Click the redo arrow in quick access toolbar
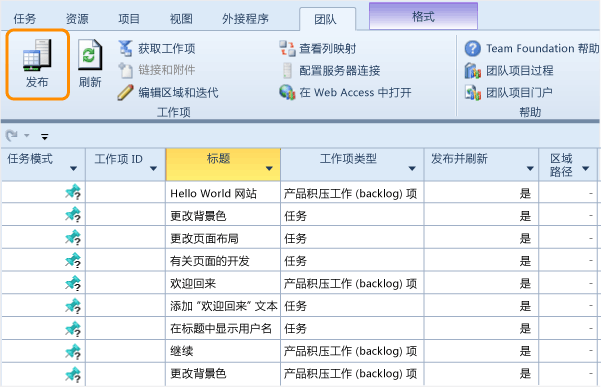 pos(11,135)
